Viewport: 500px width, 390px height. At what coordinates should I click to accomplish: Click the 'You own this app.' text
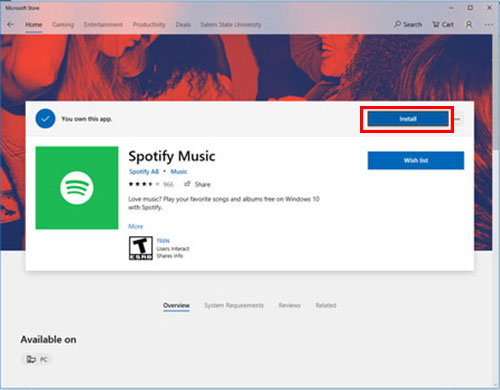click(87, 119)
